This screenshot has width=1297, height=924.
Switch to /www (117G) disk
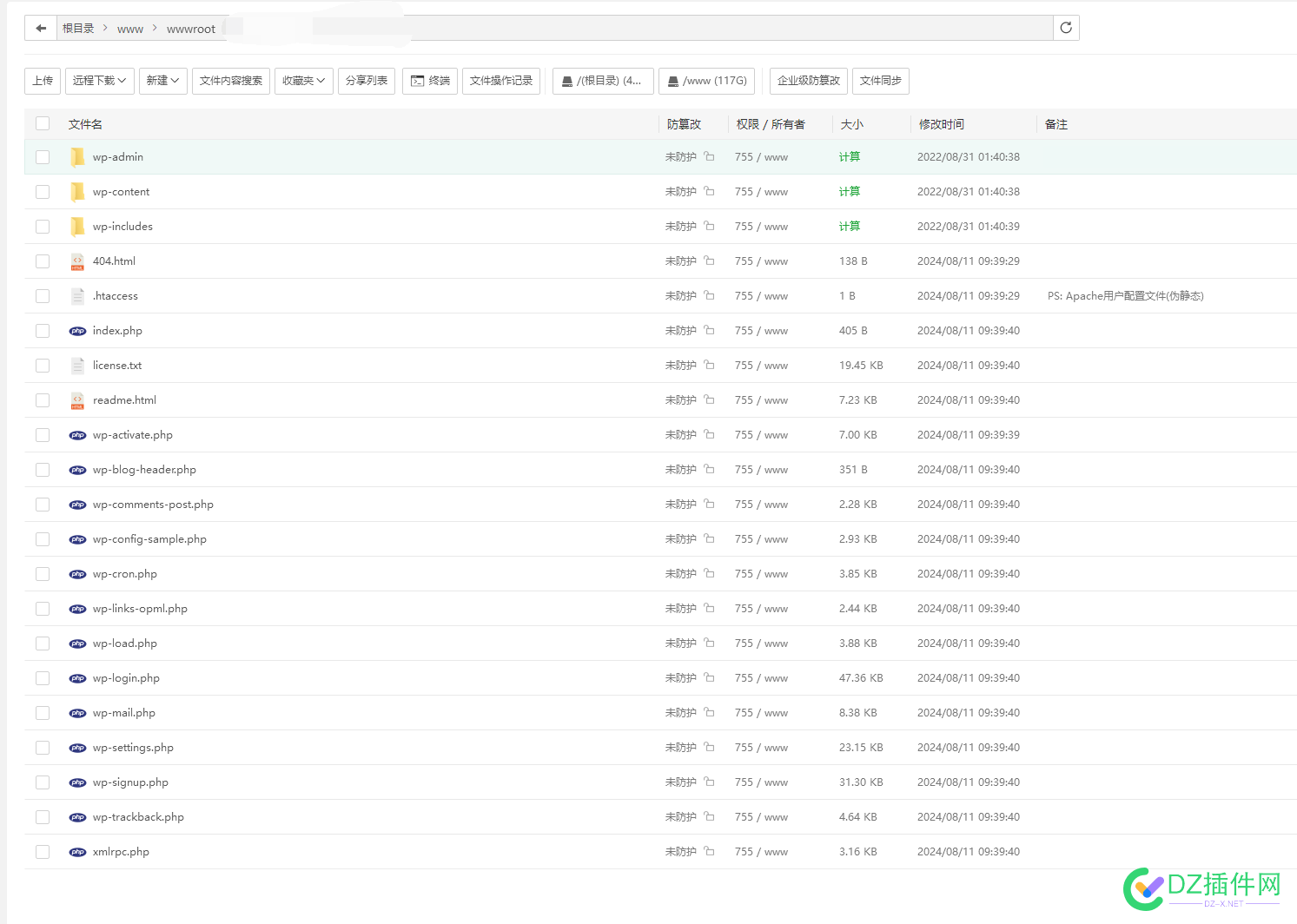pyautogui.click(x=706, y=81)
